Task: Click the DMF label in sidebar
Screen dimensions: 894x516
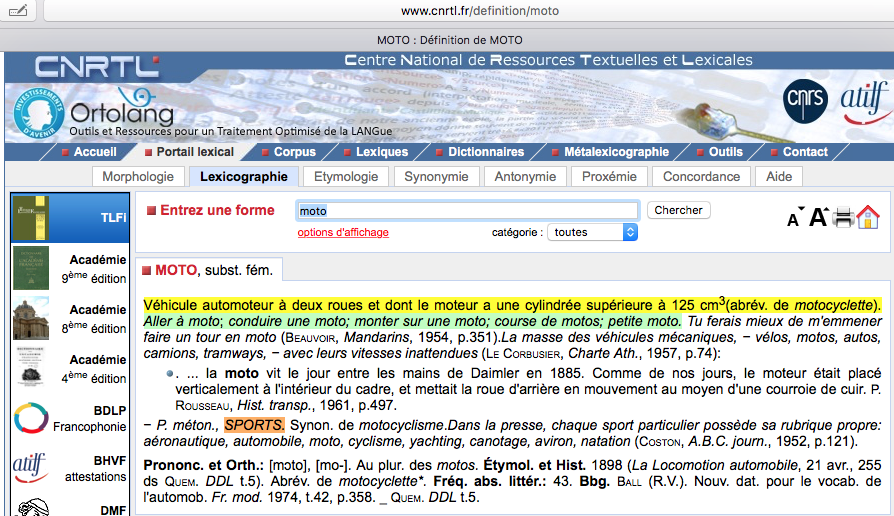Action: click(113, 510)
